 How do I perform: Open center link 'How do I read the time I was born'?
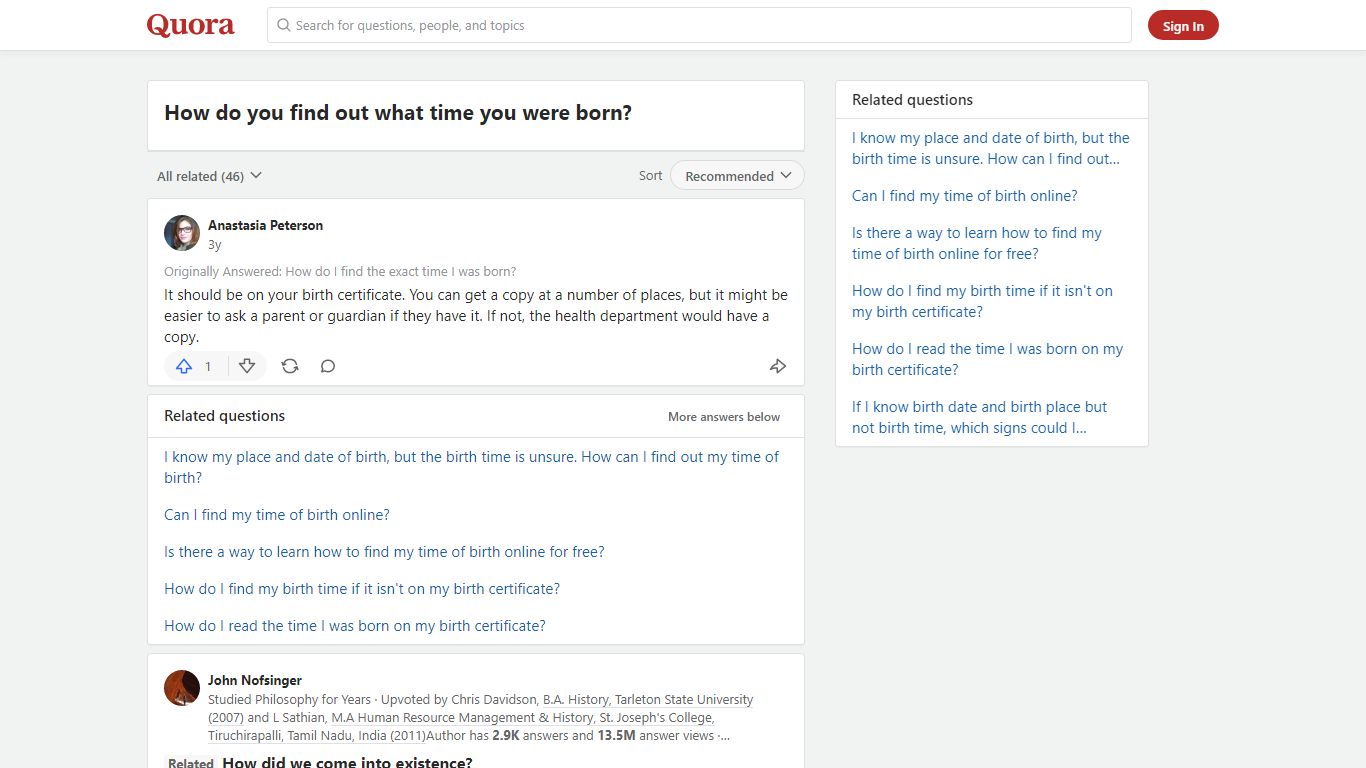pyautogui.click(x=355, y=626)
